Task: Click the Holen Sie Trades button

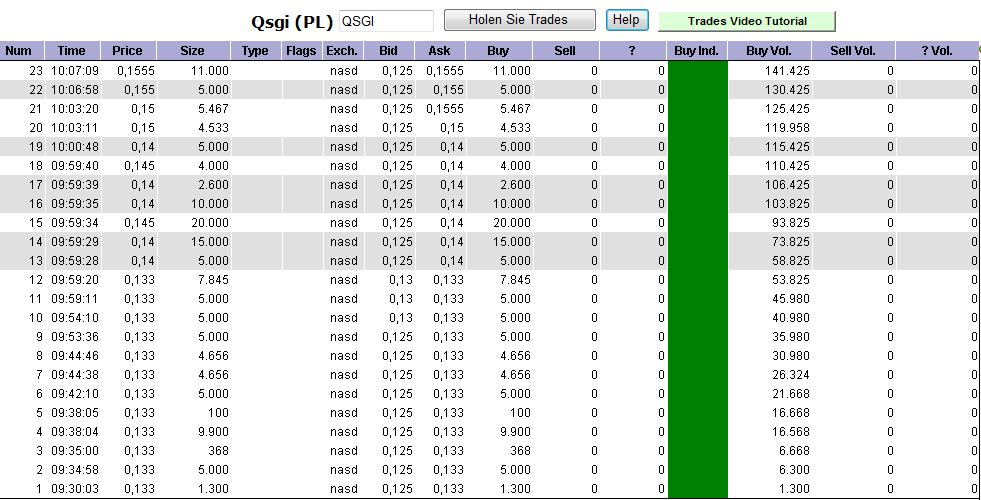Action: [519, 20]
